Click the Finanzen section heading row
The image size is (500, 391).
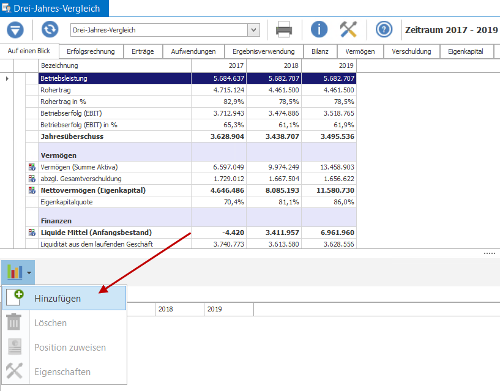pyautogui.click(x=197, y=217)
